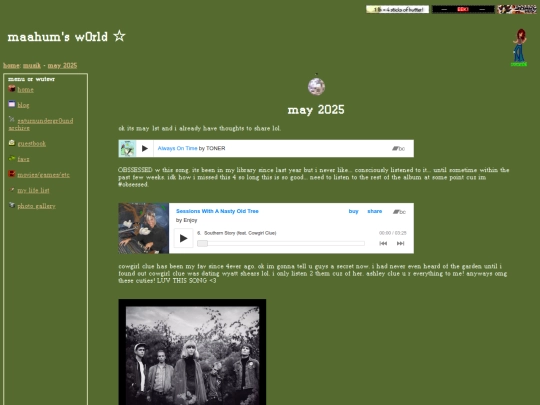Click the Enjoy album cover art
Screen dimensions: 540x405
point(144,228)
